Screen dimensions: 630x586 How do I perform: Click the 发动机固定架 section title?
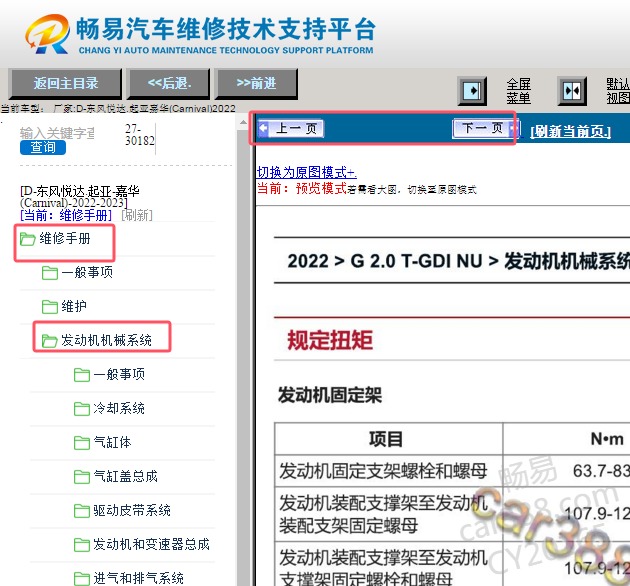[330, 395]
